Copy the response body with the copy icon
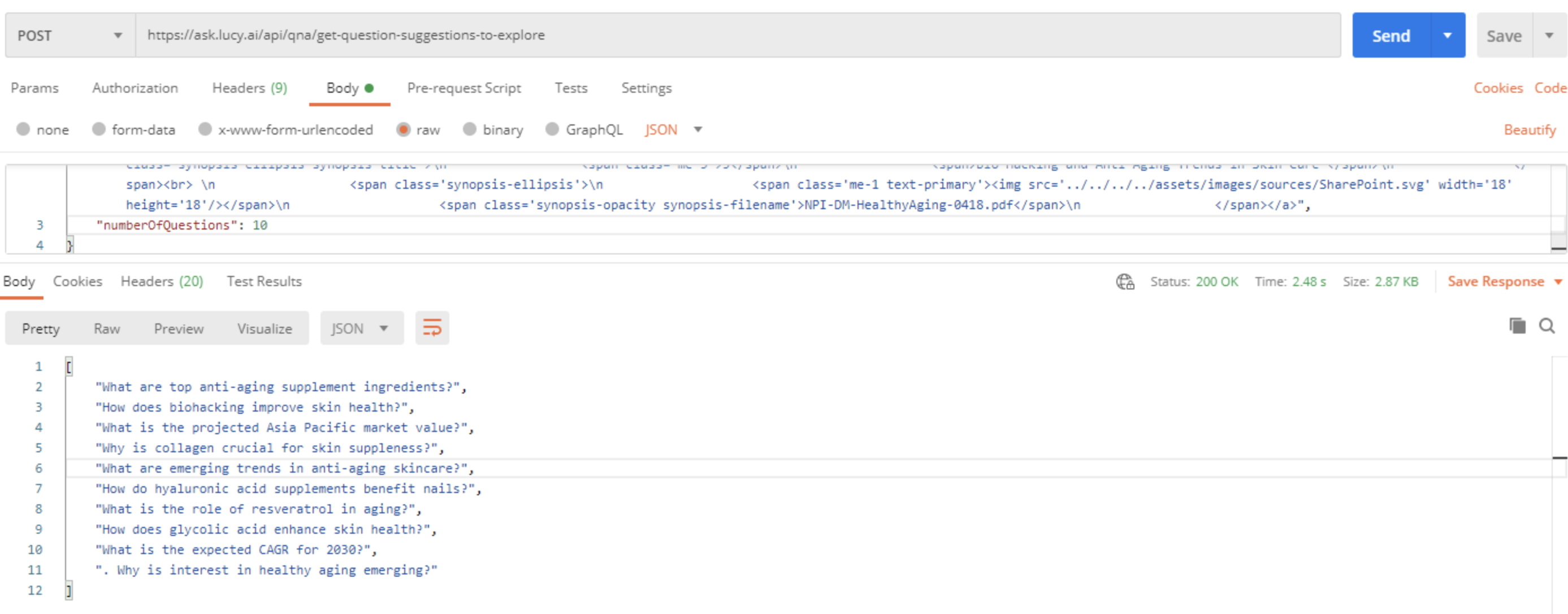The height and width of the screenshot is (614, 1568). (x=1517, y=326)
